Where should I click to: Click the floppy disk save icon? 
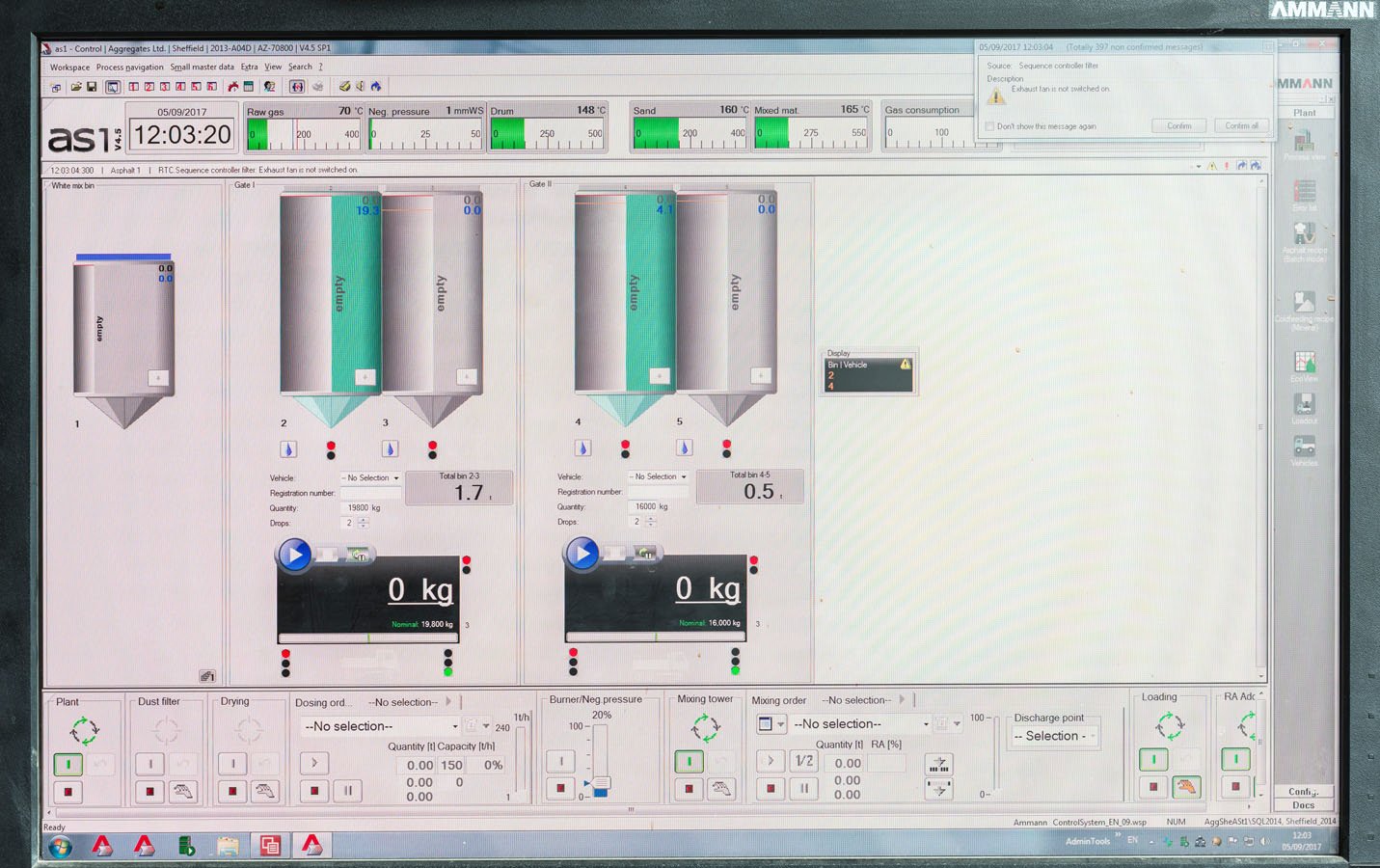point(92,87)
